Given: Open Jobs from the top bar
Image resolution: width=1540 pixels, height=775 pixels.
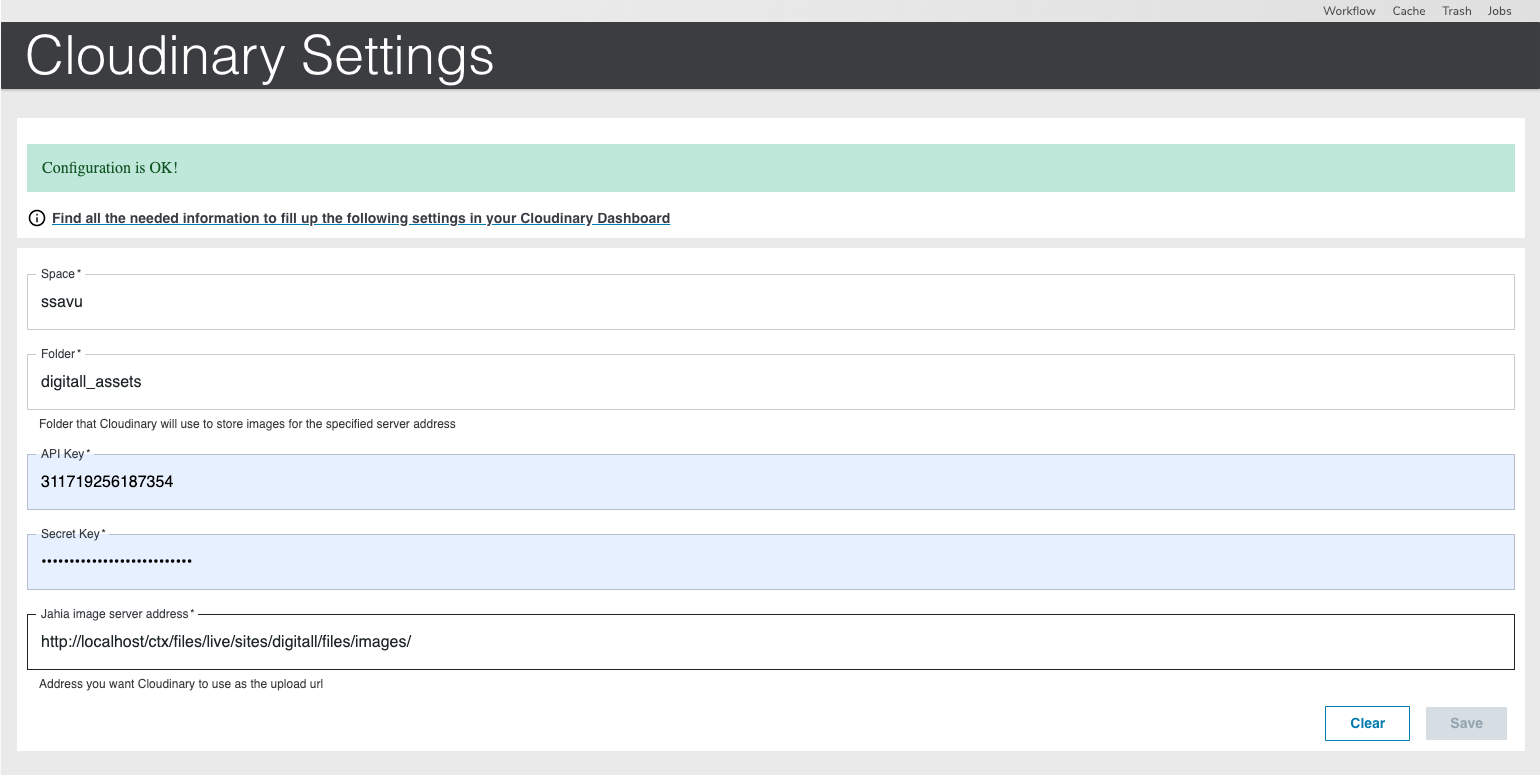Looking at the screenshot, I should click(x=1499, y=11).
